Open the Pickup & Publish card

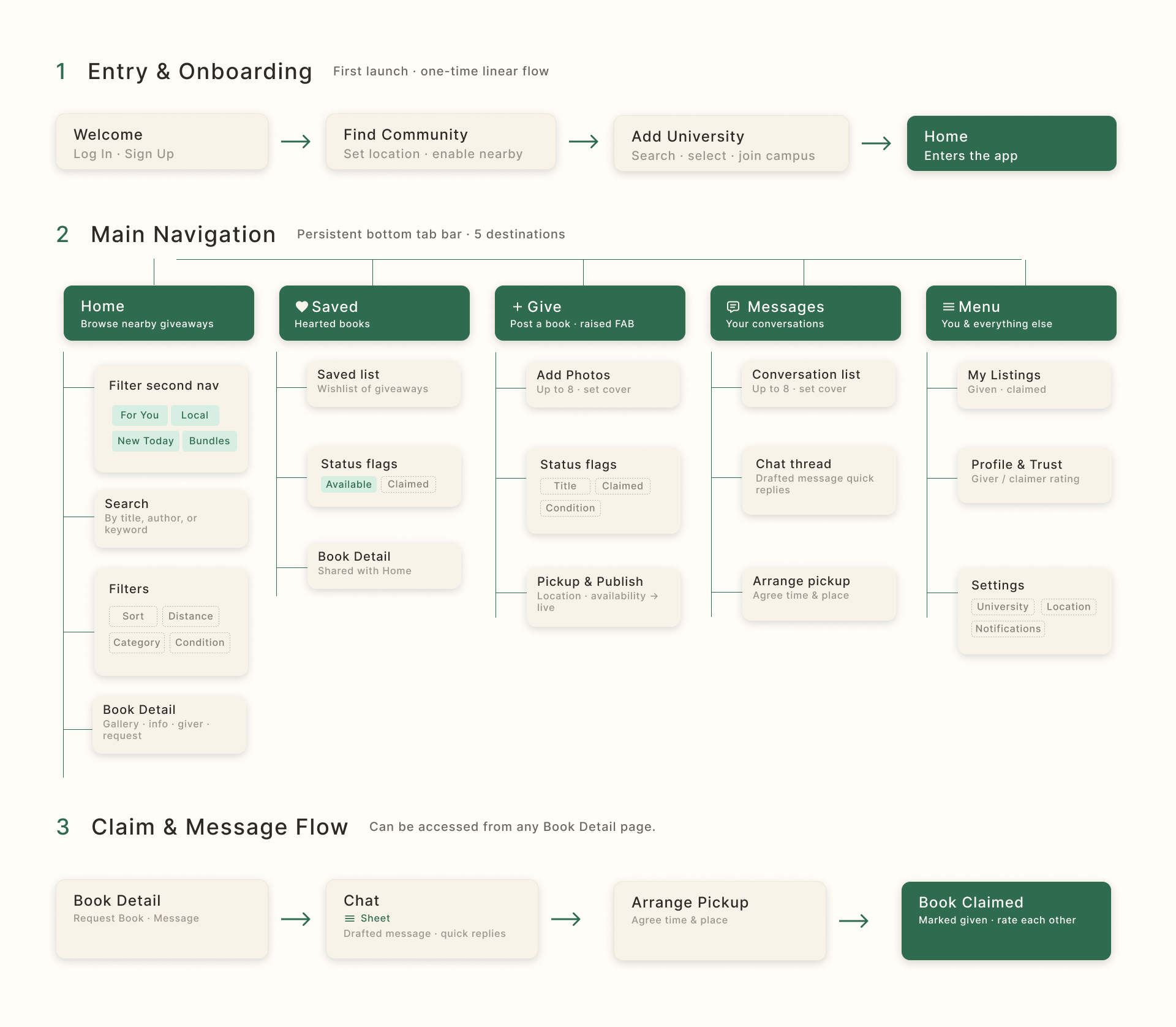(x=603, y=597)
